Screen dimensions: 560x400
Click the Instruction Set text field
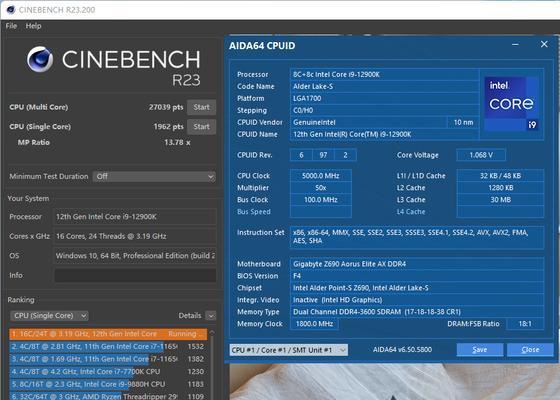(417, 237)
